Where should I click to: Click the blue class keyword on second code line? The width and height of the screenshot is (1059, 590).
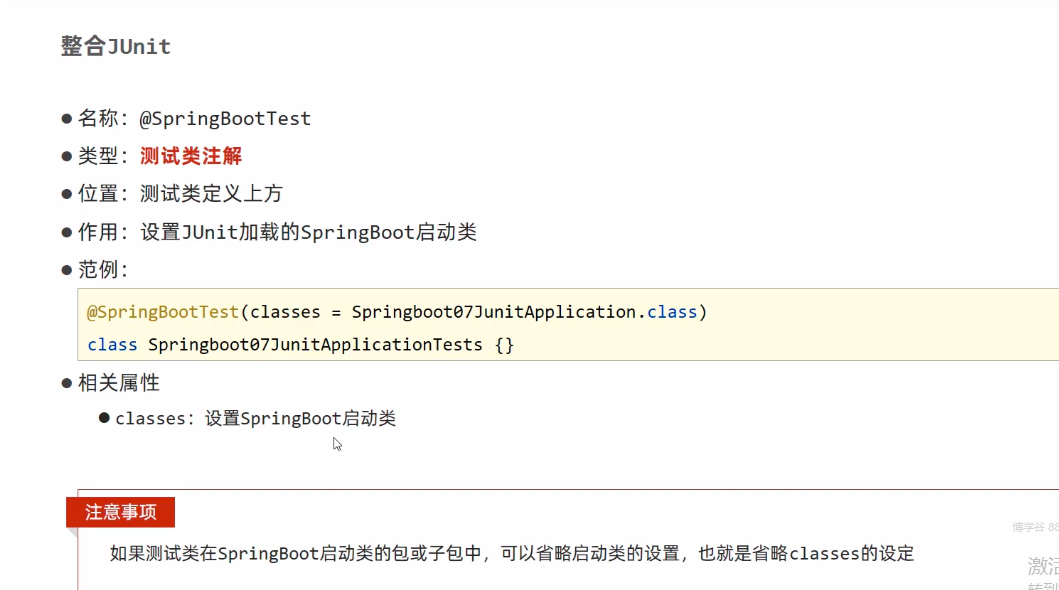pyautogui.click(x=112, y=345)
